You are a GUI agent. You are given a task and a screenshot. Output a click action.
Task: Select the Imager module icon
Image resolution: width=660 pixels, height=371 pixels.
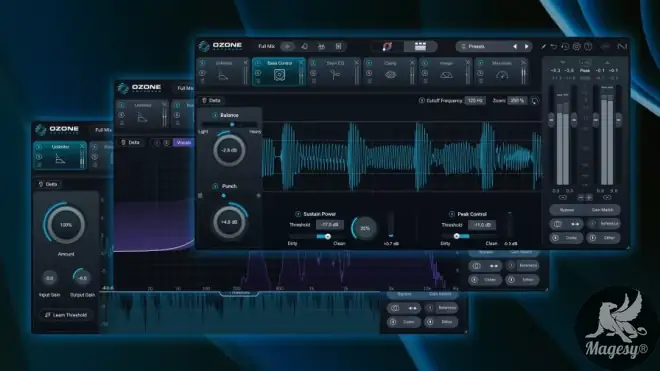[446, 75]
